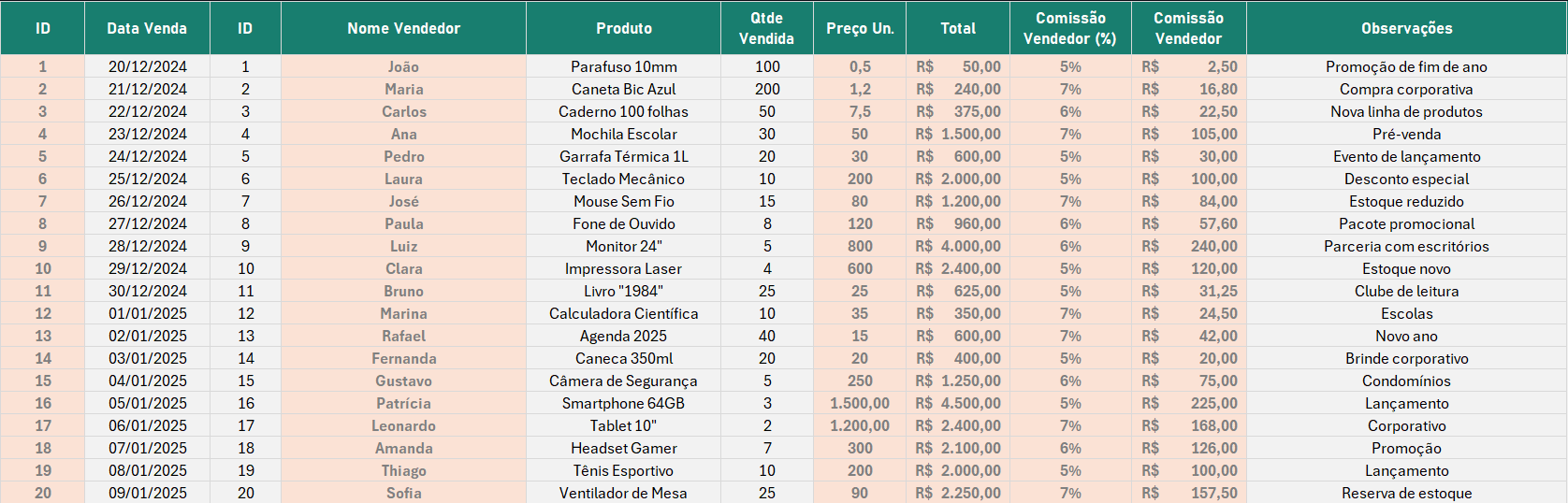Select the Teclado Mecânico product cell
This screenshot has width=1568, height=503.
coord(623,179)
